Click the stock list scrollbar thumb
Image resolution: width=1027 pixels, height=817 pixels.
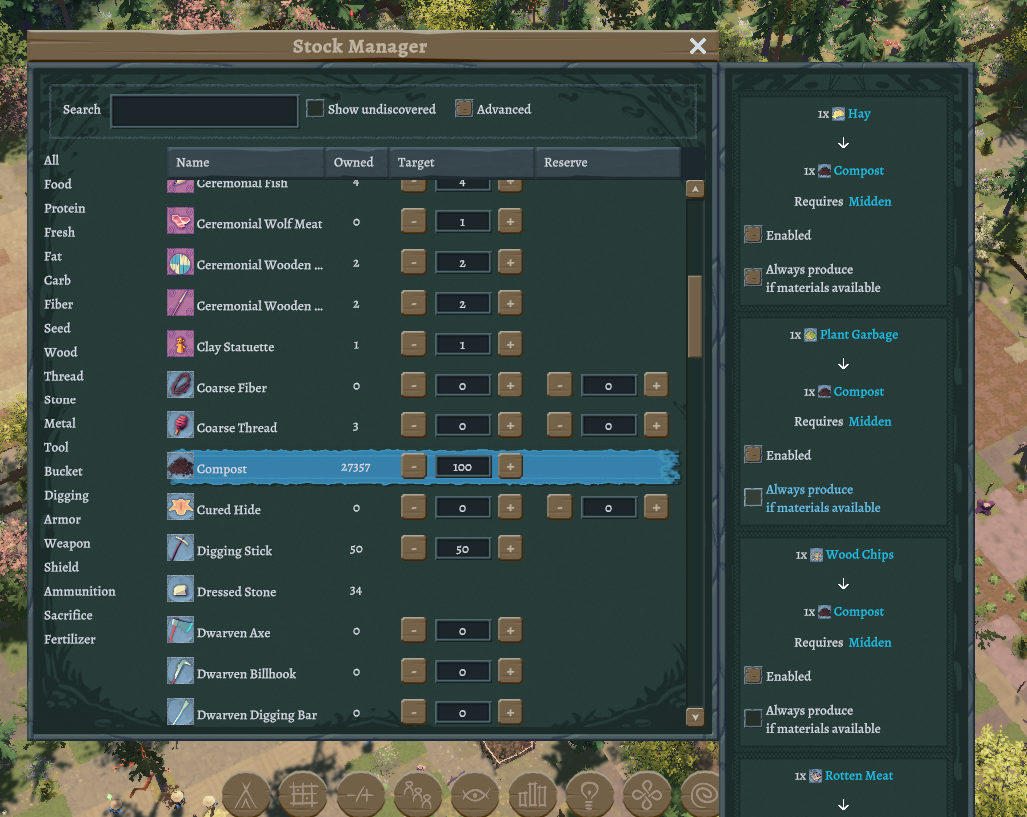point(695,316)
